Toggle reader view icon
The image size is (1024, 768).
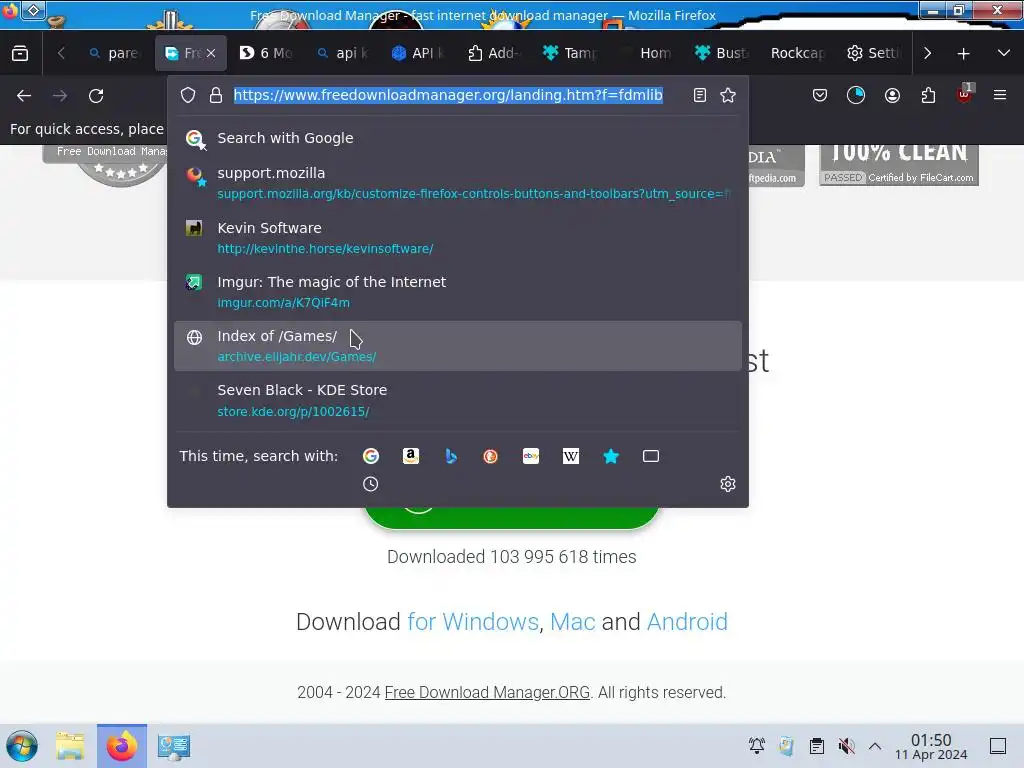coord(699,95)
